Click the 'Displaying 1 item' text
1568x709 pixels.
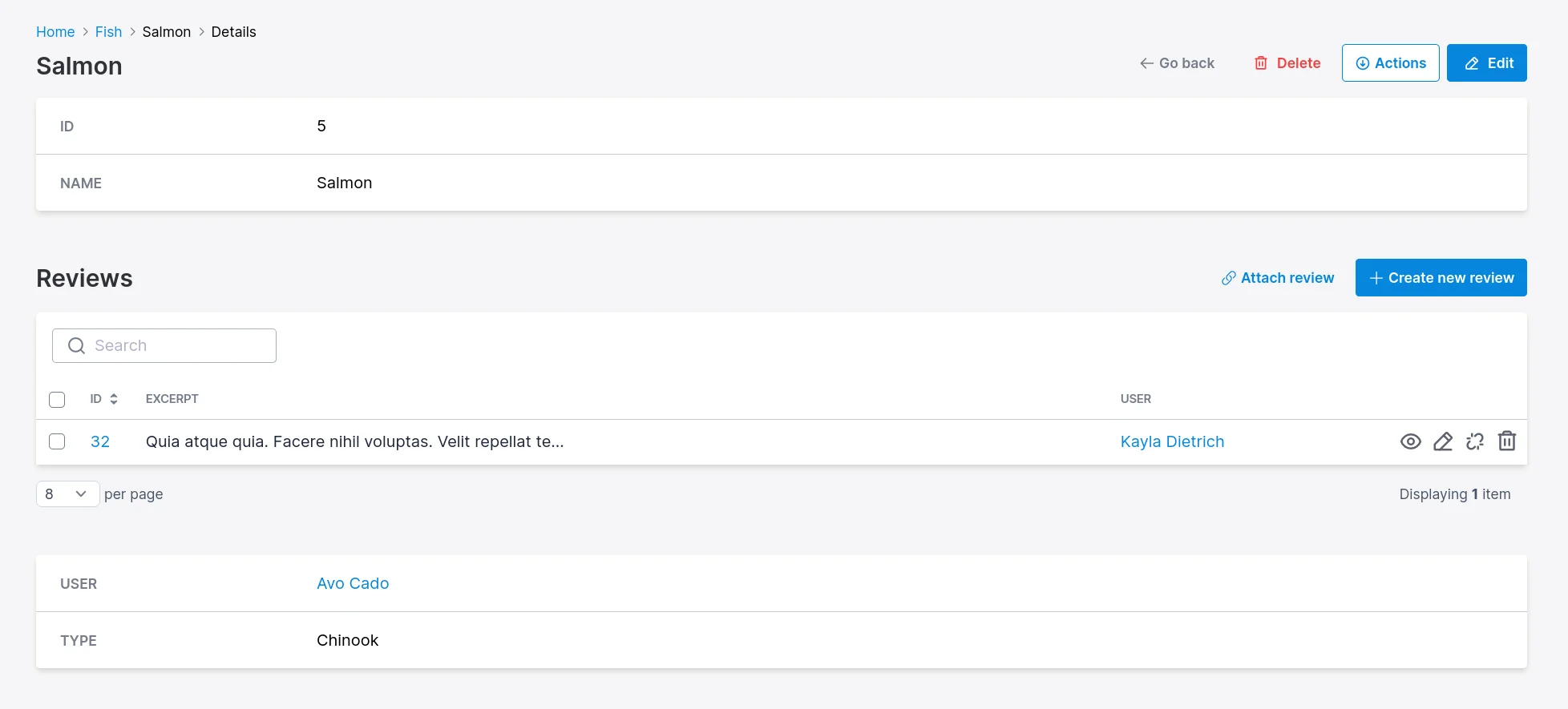tap(1454, 494)
